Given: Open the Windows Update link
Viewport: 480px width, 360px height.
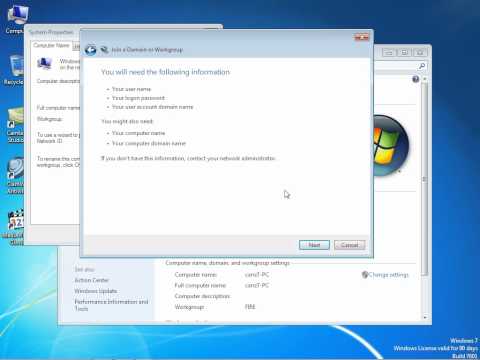Looking at the screenshot, I should pyautogui.click(x=96, y=291).
